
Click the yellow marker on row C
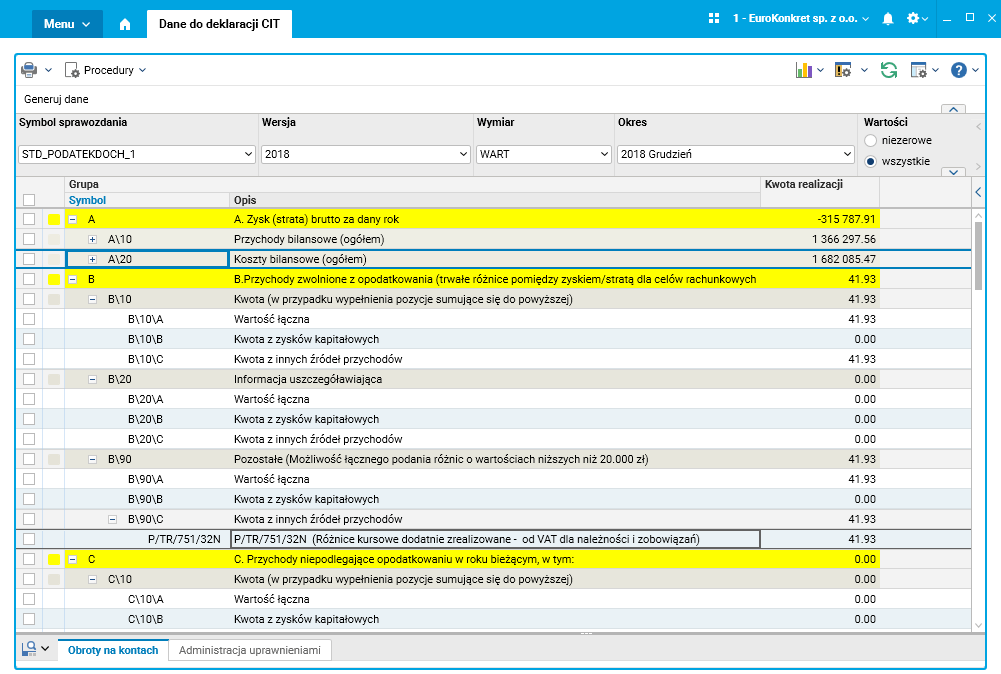point(54,559)
